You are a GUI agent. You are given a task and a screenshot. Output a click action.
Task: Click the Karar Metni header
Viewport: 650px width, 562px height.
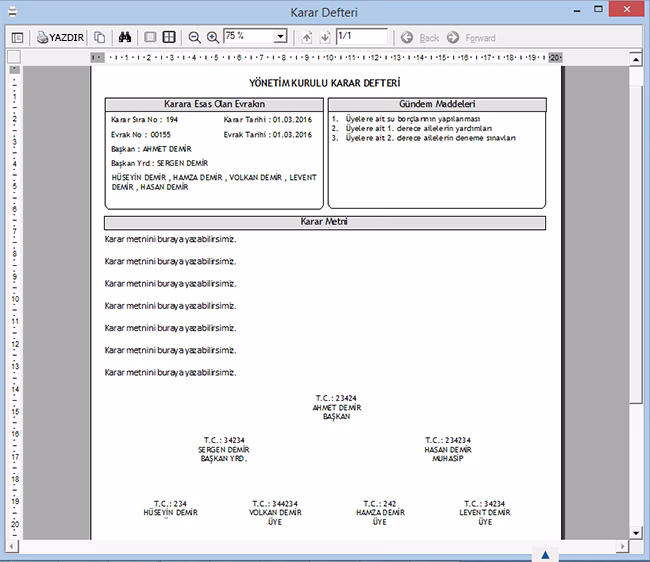coord(325,222)
